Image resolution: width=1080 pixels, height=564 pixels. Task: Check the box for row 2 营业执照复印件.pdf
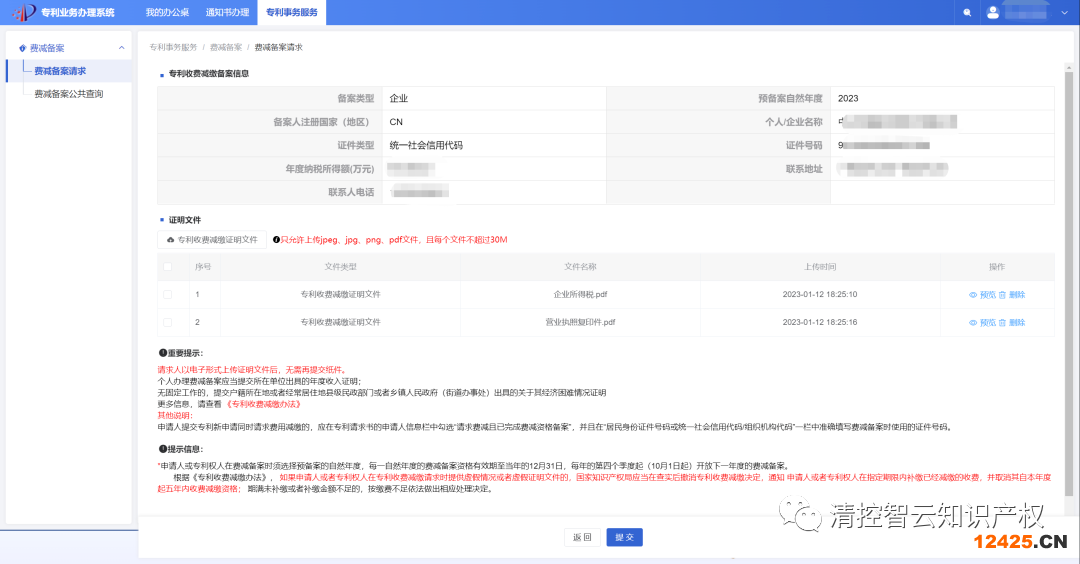(x=168, y=323)
